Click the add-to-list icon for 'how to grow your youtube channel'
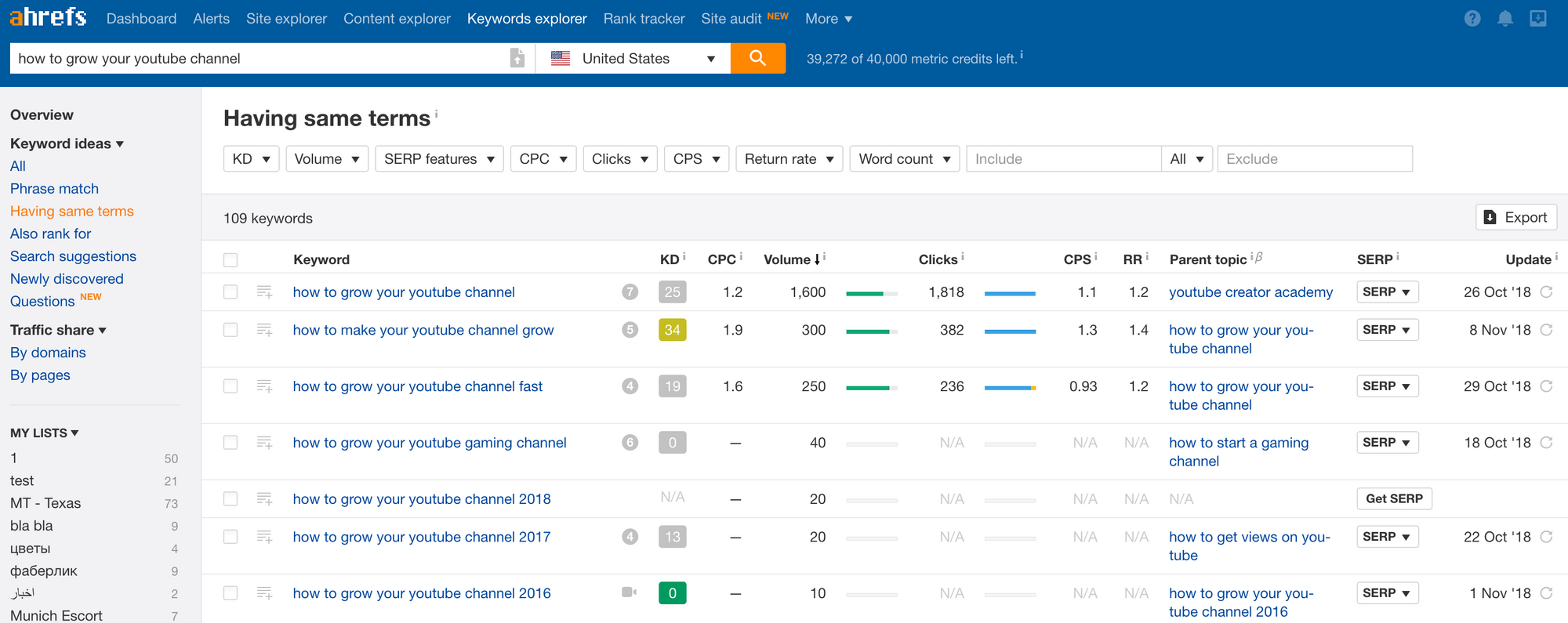Screen dimensions: 1568x623 [x=264, y=292]
